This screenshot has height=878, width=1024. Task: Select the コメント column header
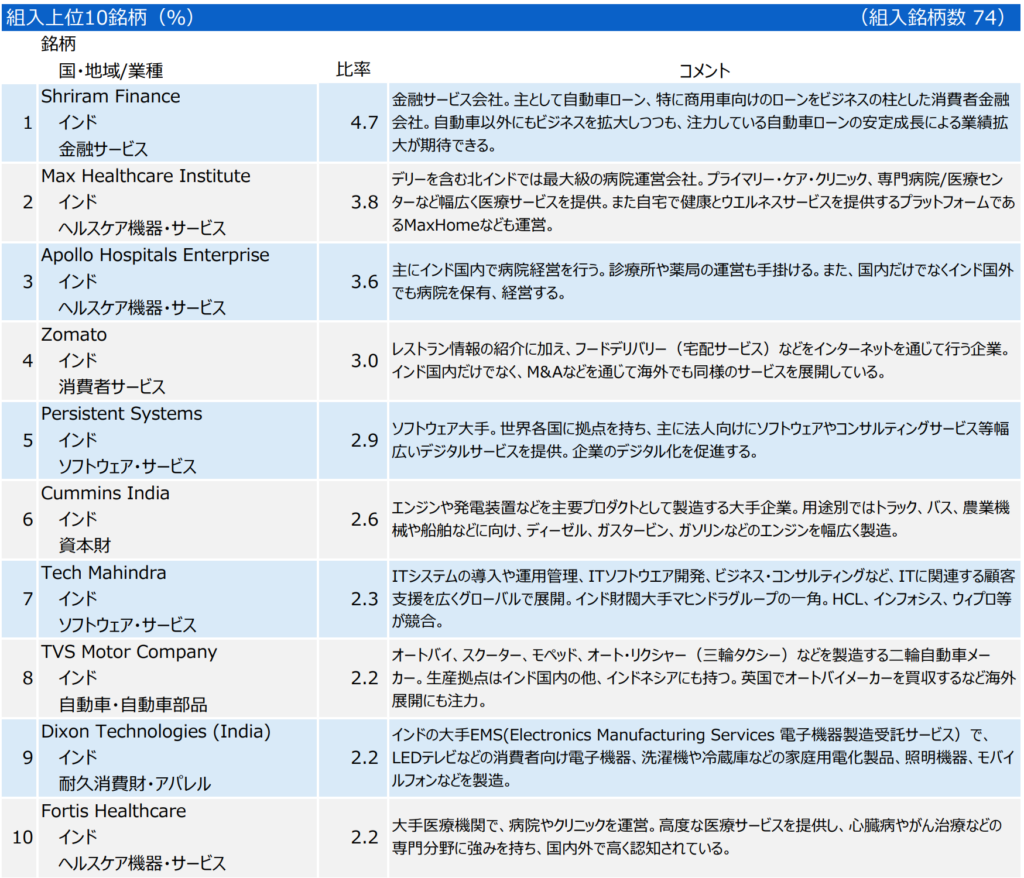coord(704,70)
